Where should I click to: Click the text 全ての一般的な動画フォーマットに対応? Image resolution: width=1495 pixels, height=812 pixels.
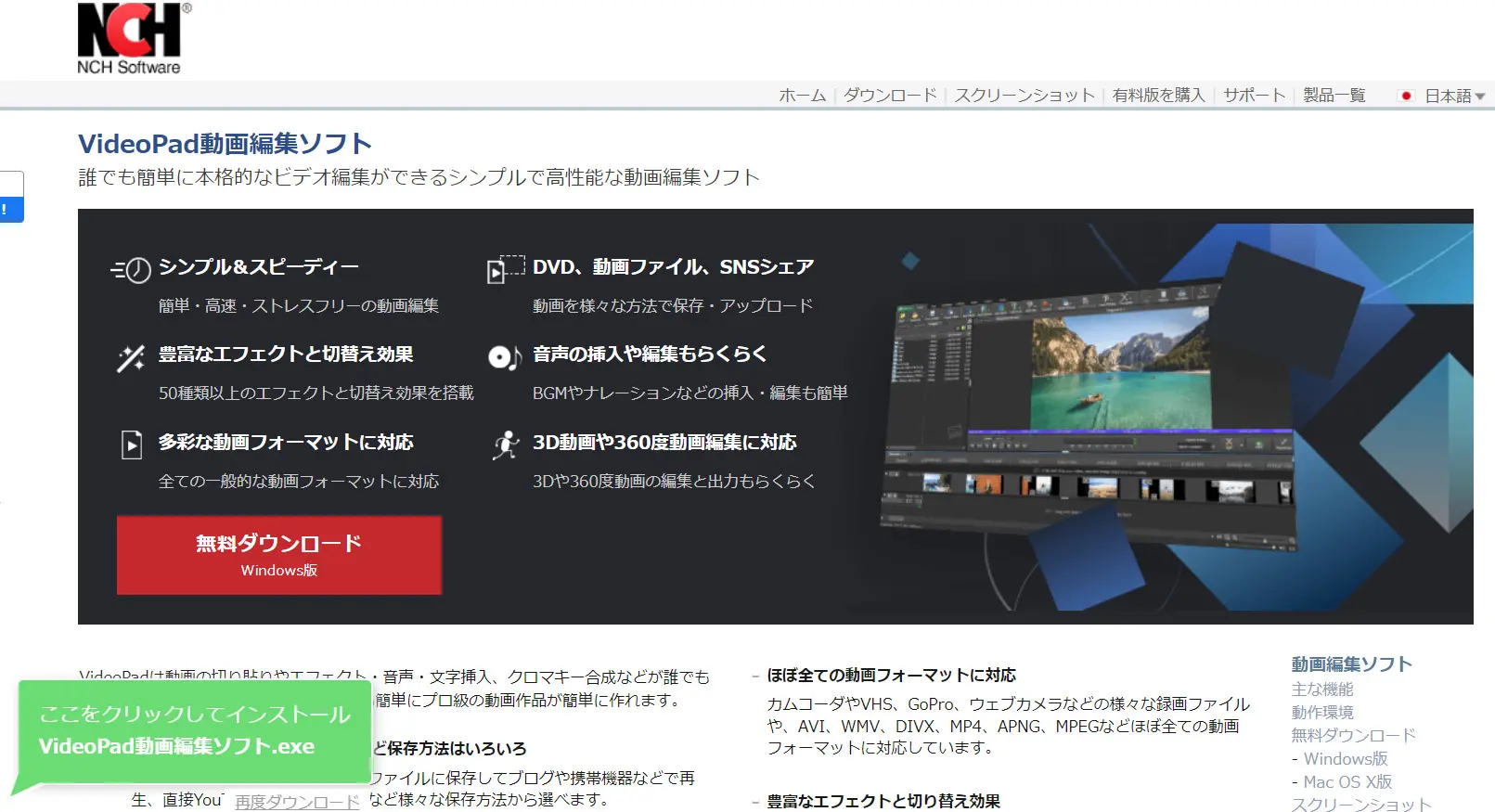coord(299,482)
